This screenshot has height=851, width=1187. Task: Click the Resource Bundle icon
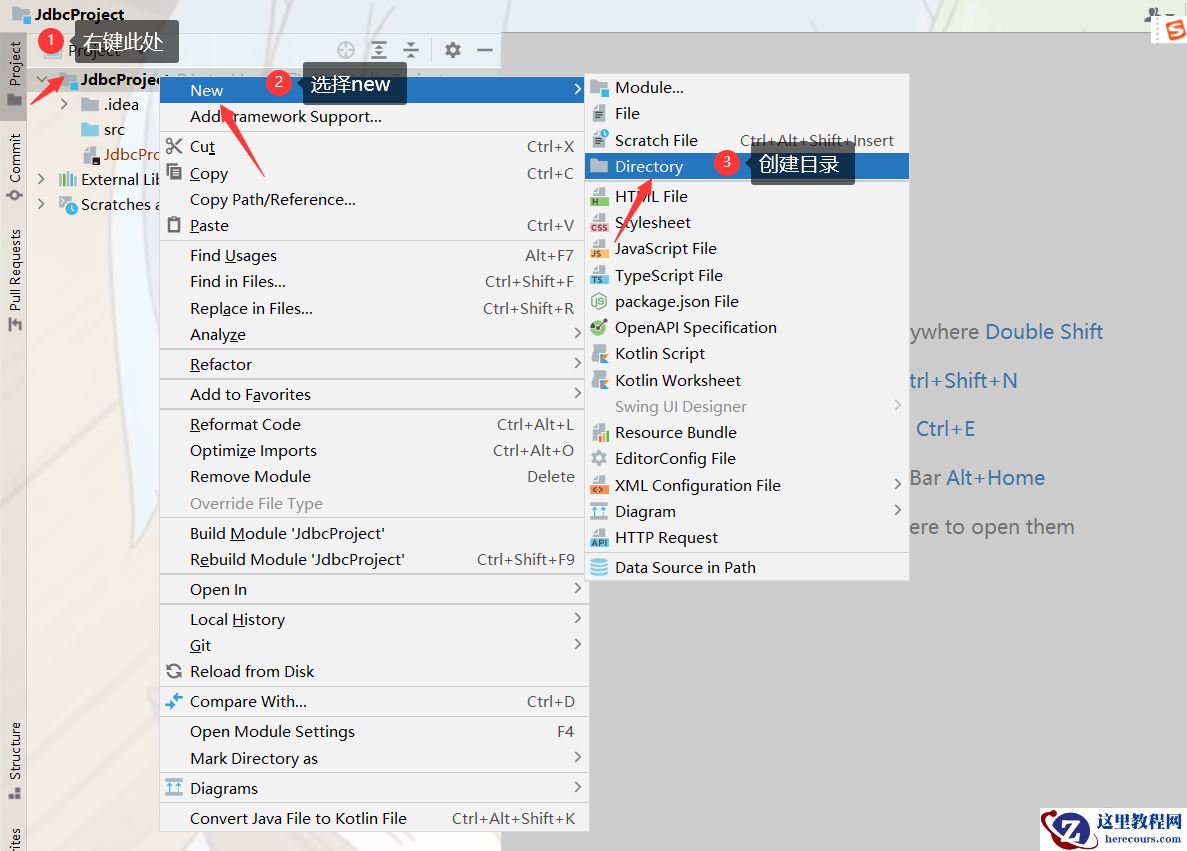600,432
